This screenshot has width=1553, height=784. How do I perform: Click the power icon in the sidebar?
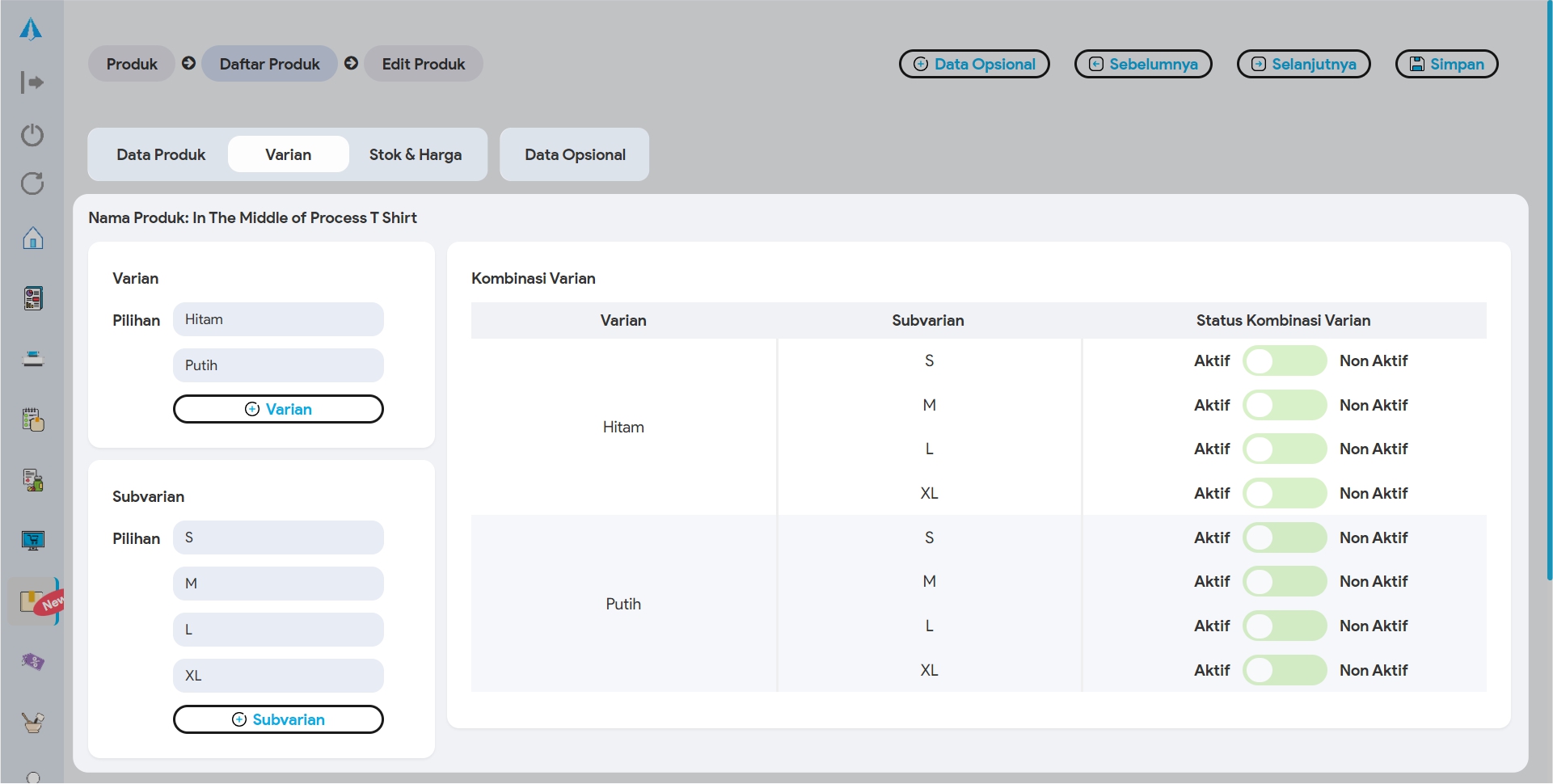pos(32,134)
